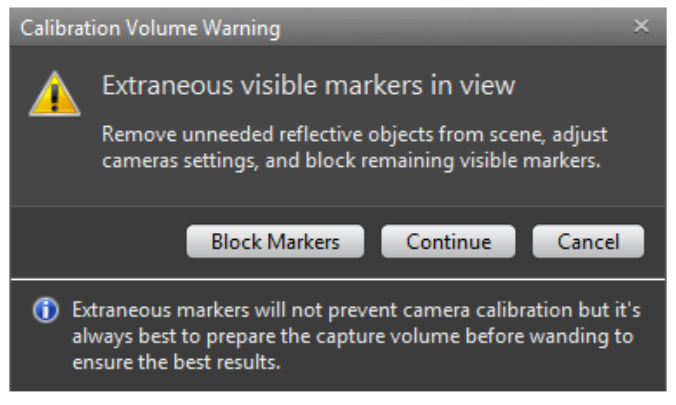Cancel the calibration warning dialog
This screenshot has width=676, height=405.
[x=588, y=241]
